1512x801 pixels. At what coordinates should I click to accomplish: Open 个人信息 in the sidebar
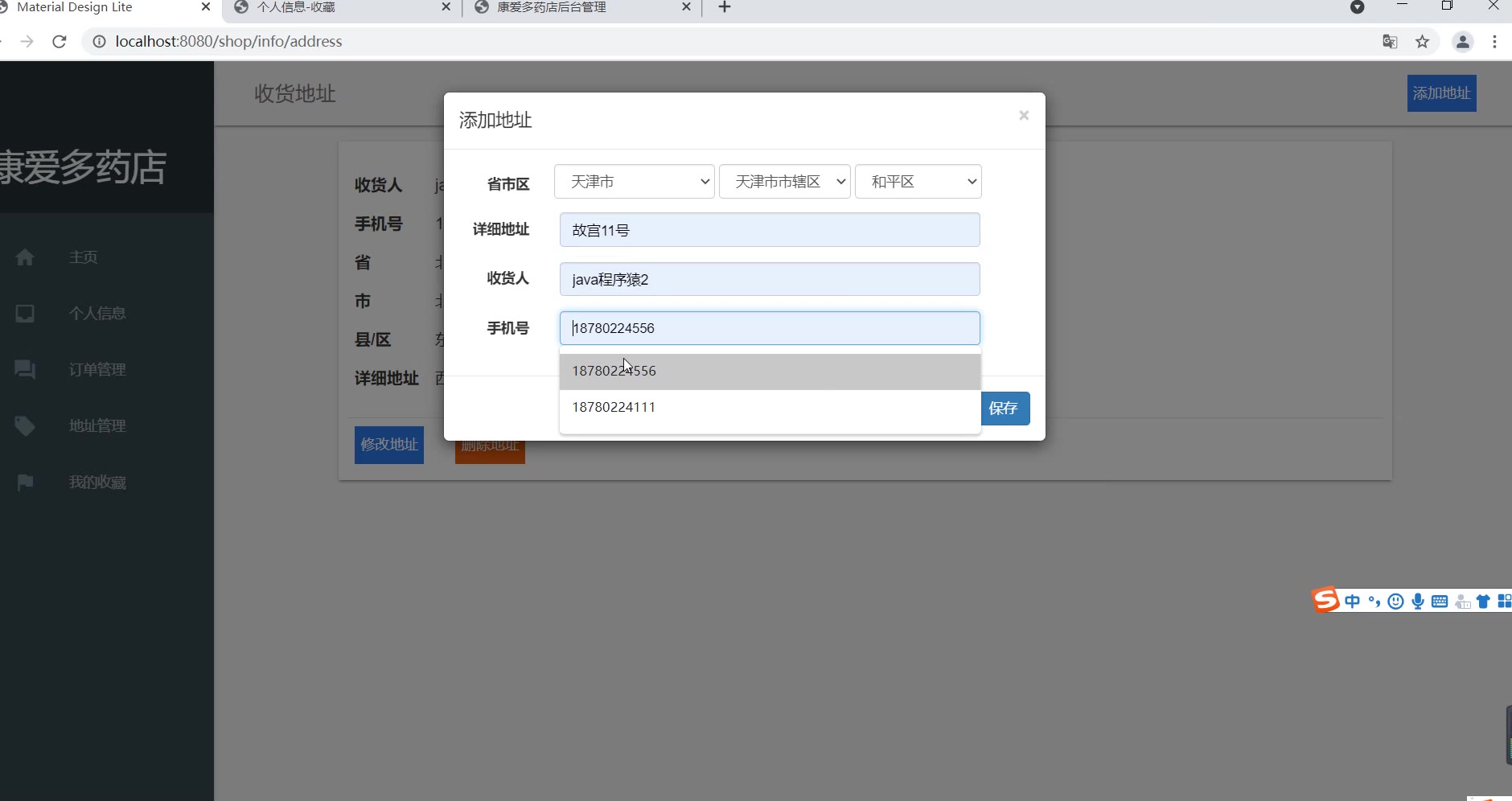97,313
